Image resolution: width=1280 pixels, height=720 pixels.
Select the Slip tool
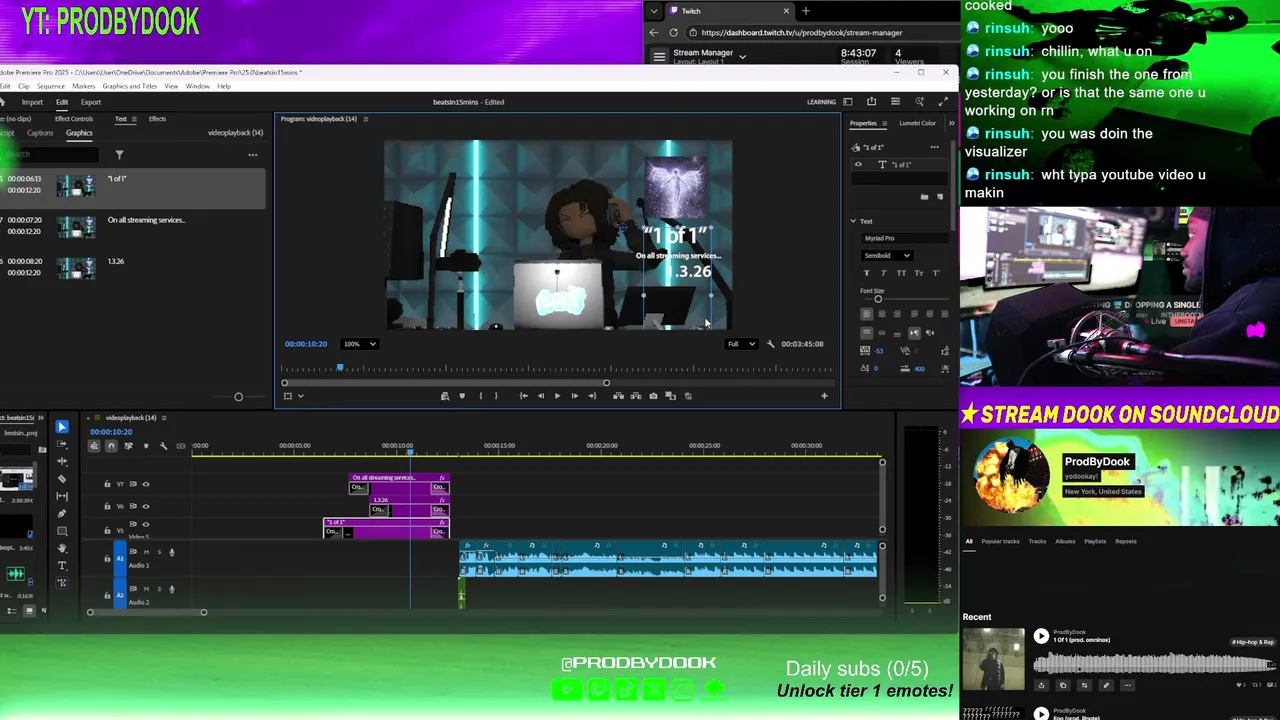pos(62,496)
